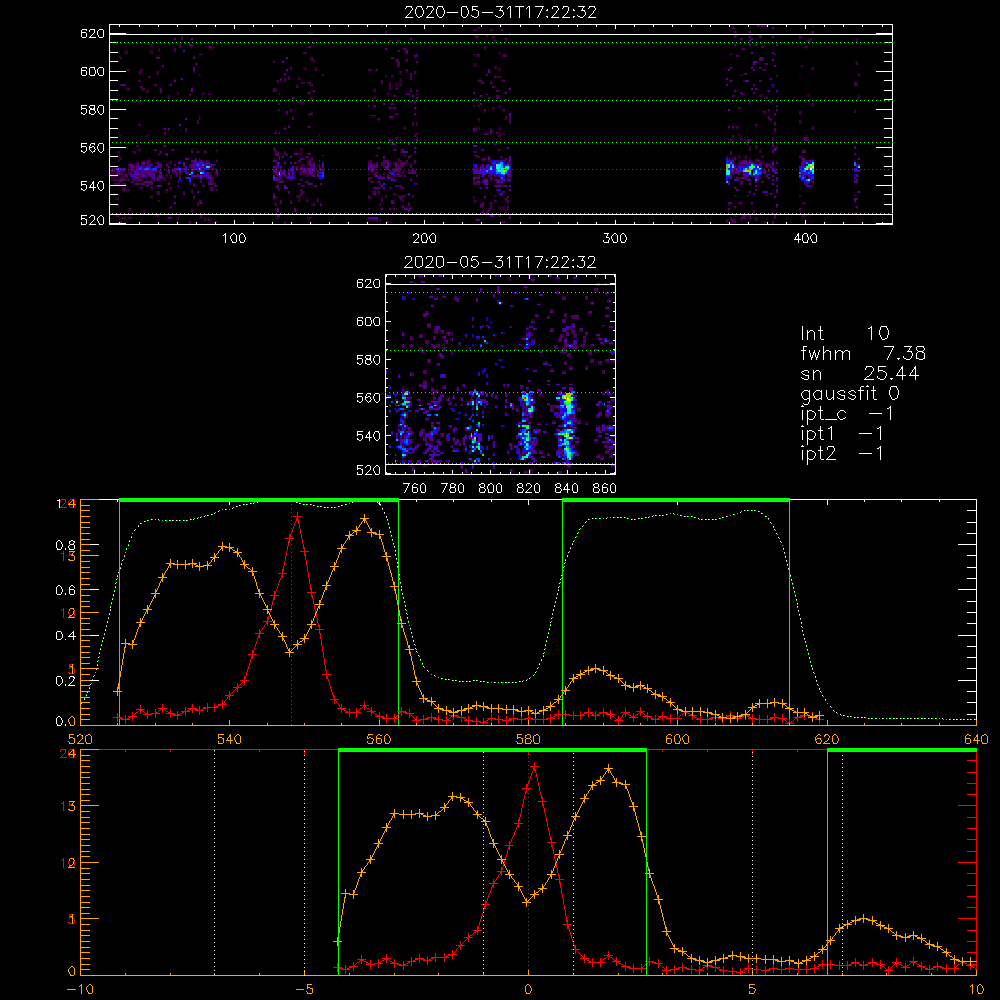Image resolution: width=1000 pixels, height=1000 pixels.
Task: Click the '0.2' y-axis label of the profile plot
Action: (x=66, y=681)
